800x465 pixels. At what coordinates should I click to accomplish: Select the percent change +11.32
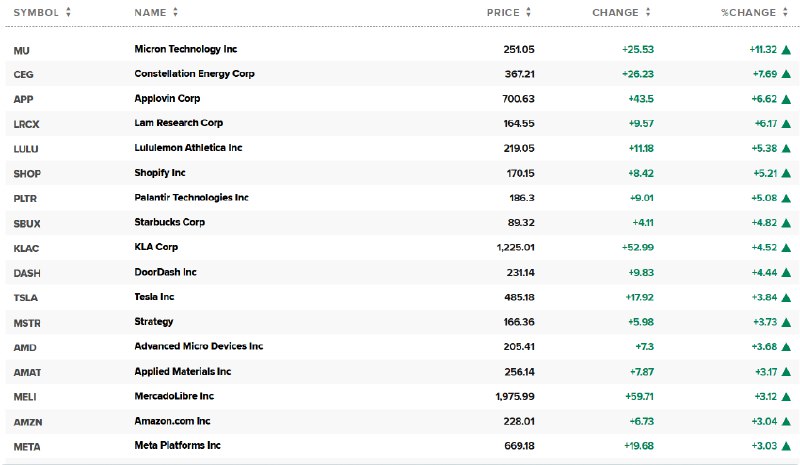(763, 50)
